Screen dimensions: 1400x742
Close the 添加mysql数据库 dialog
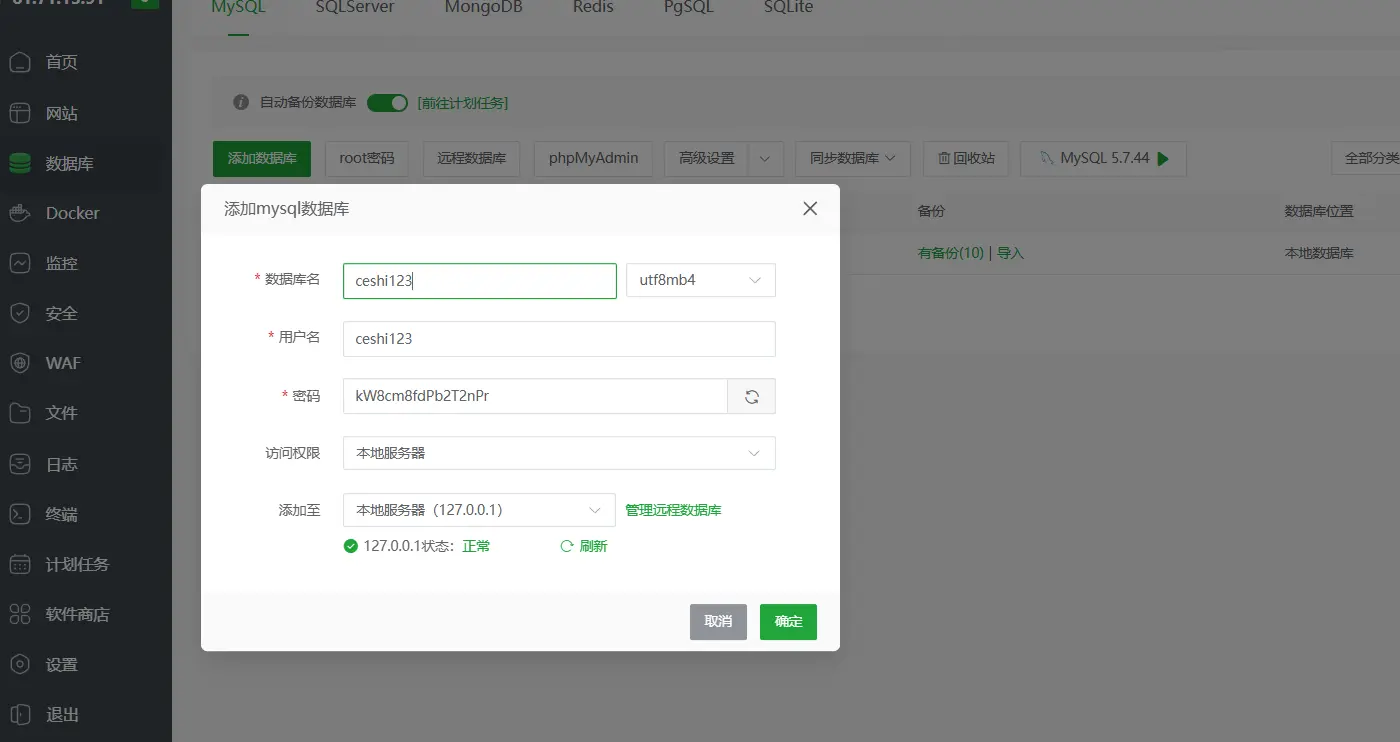[x=810, y=208]
